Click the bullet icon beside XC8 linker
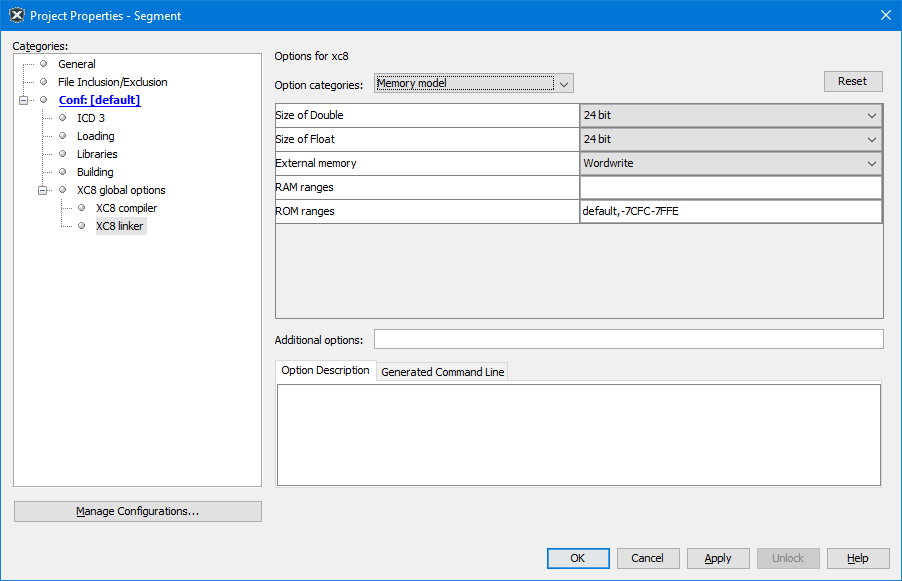Viewport: 902px width, 581px height. (82, 225)
